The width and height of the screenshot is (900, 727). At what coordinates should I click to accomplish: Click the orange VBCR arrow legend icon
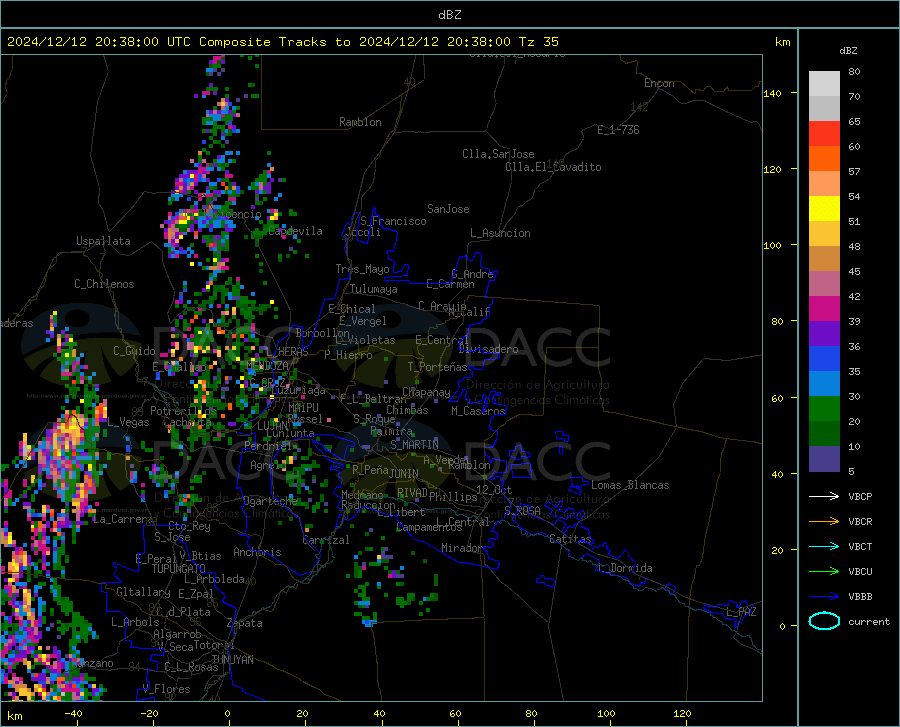(824, 522)
